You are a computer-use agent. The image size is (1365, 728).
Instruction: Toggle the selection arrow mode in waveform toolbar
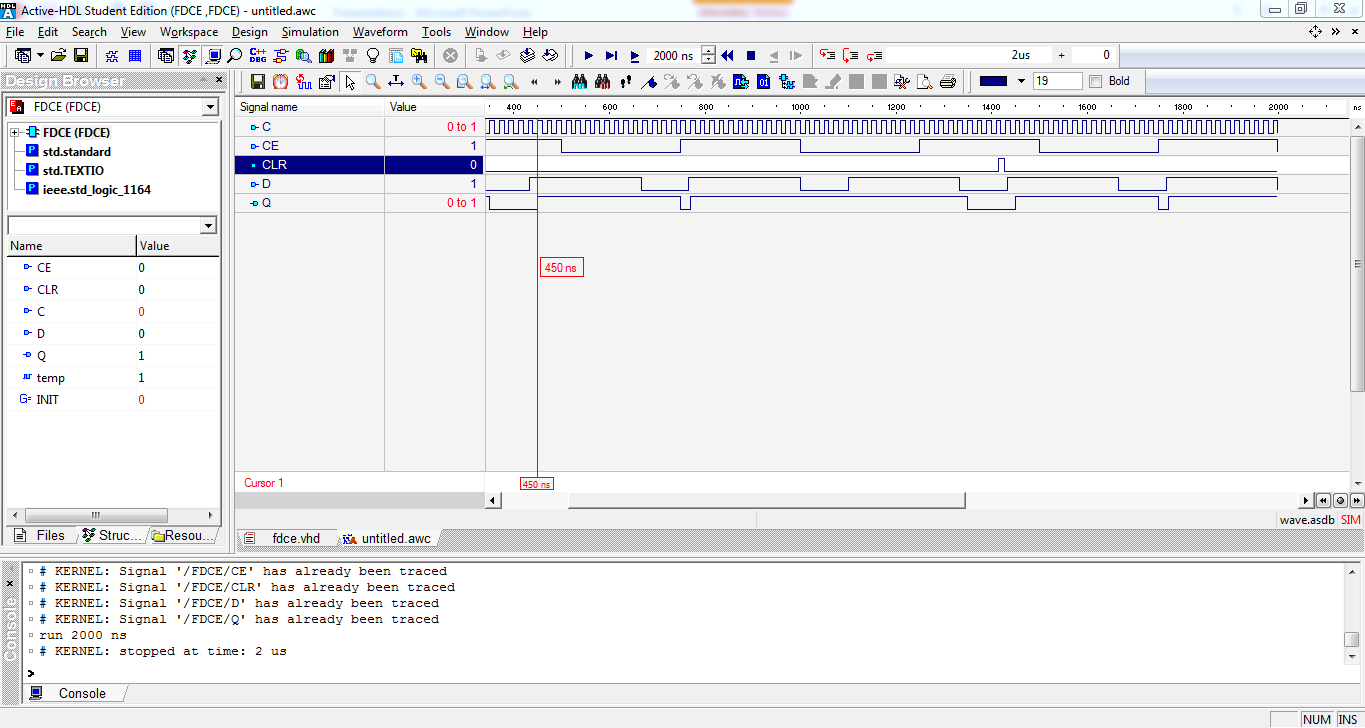pyautogui.click(x=349, y=82)
